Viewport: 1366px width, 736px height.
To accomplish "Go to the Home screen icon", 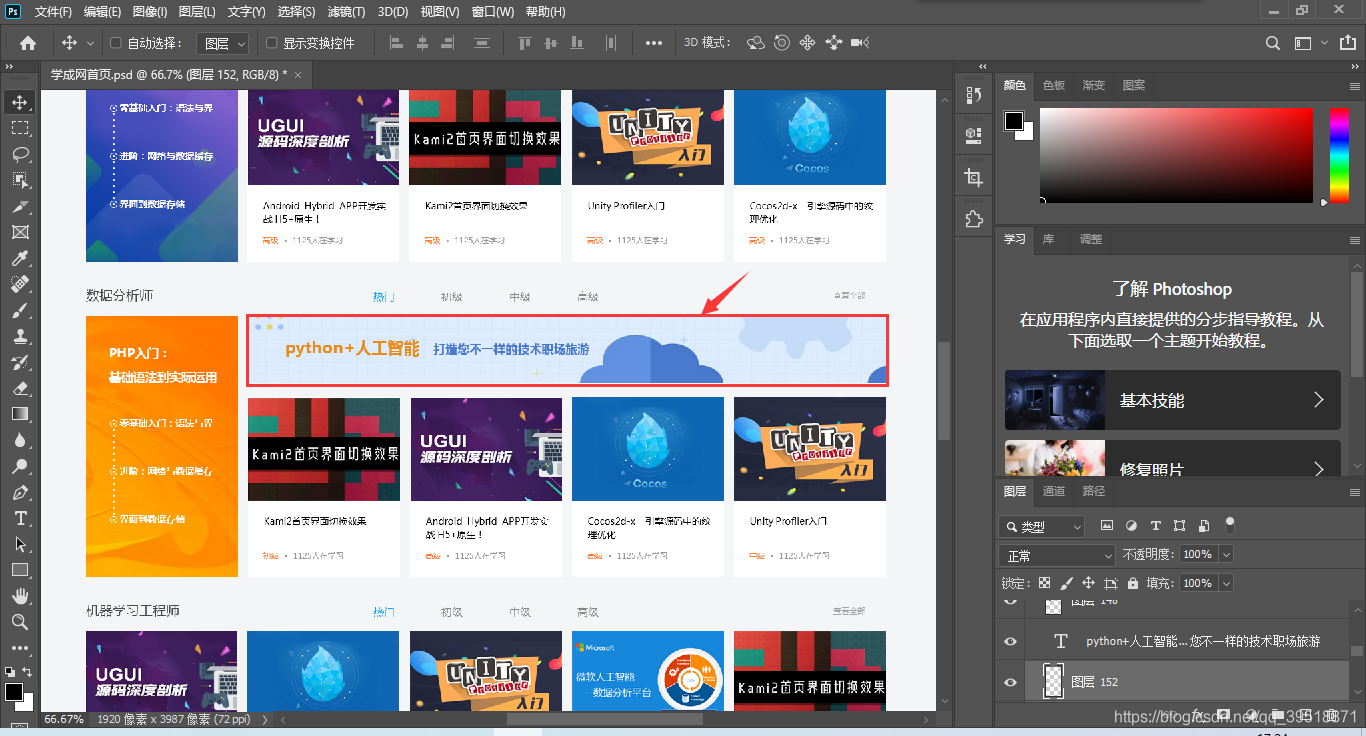I will (x=28, y=43).
